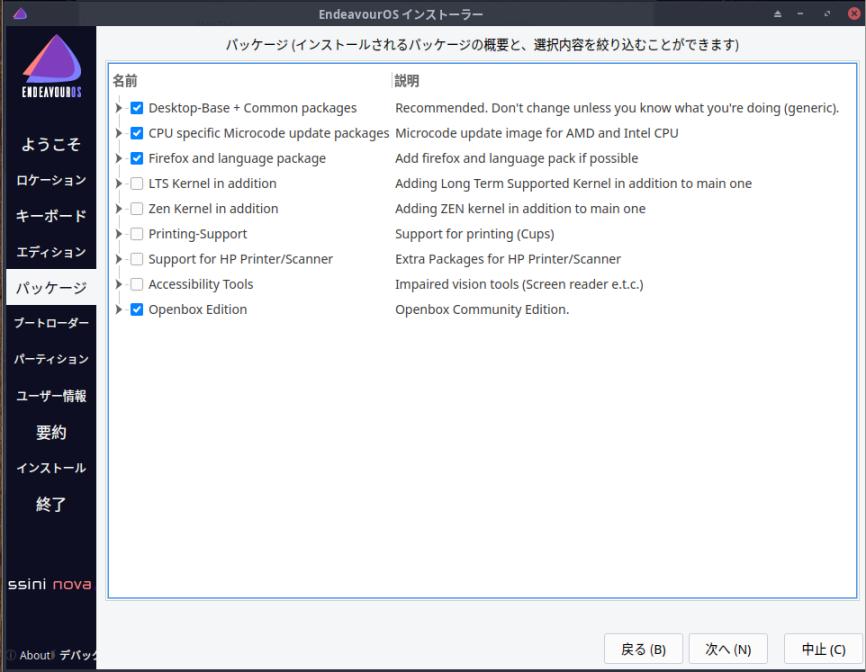Click the 'Desktop-Base + Common packages' row name
866x672 pixels.
pos(252,108)
